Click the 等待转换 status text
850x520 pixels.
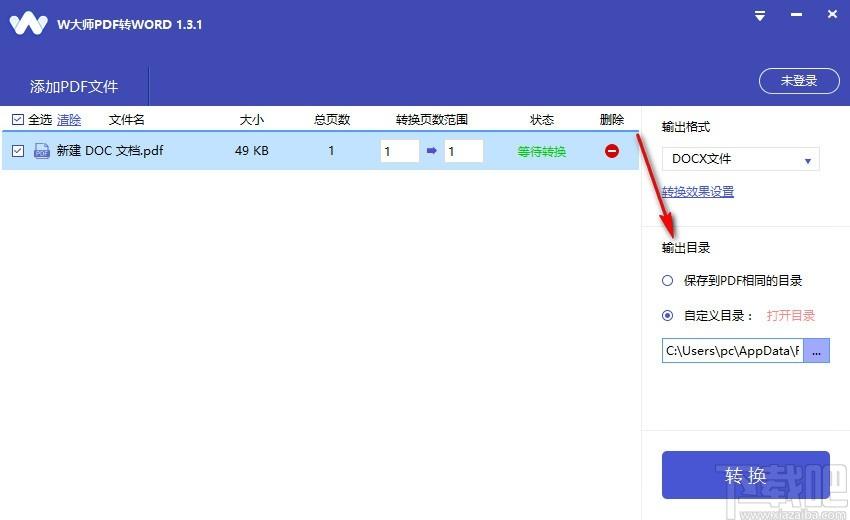point(542,151)
